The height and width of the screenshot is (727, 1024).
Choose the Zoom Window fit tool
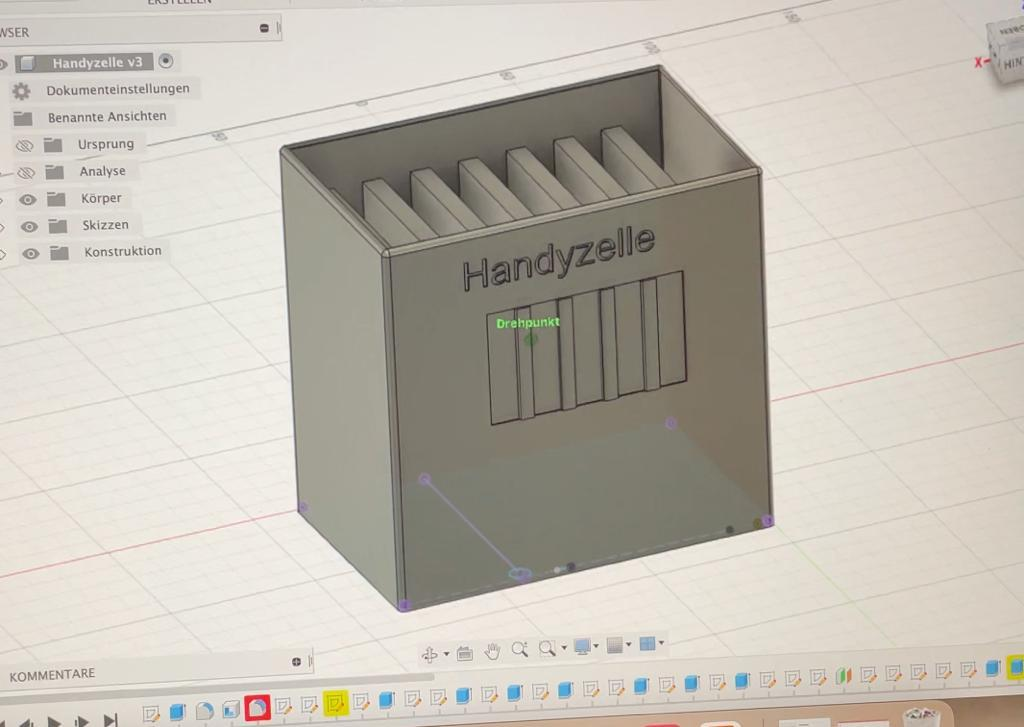547,648
